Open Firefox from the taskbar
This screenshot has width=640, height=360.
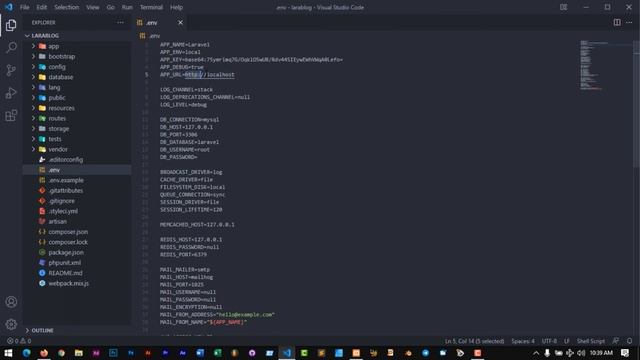click(x=44, y=353)
